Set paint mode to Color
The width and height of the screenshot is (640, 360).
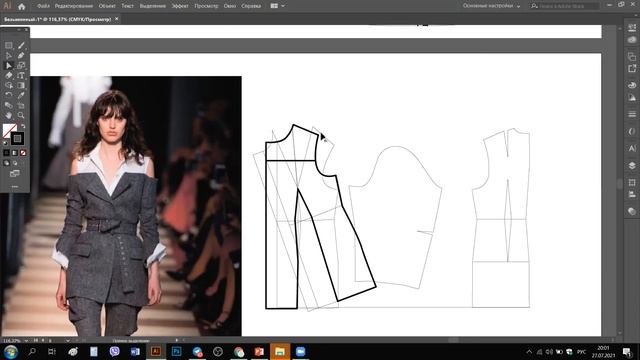6,153
